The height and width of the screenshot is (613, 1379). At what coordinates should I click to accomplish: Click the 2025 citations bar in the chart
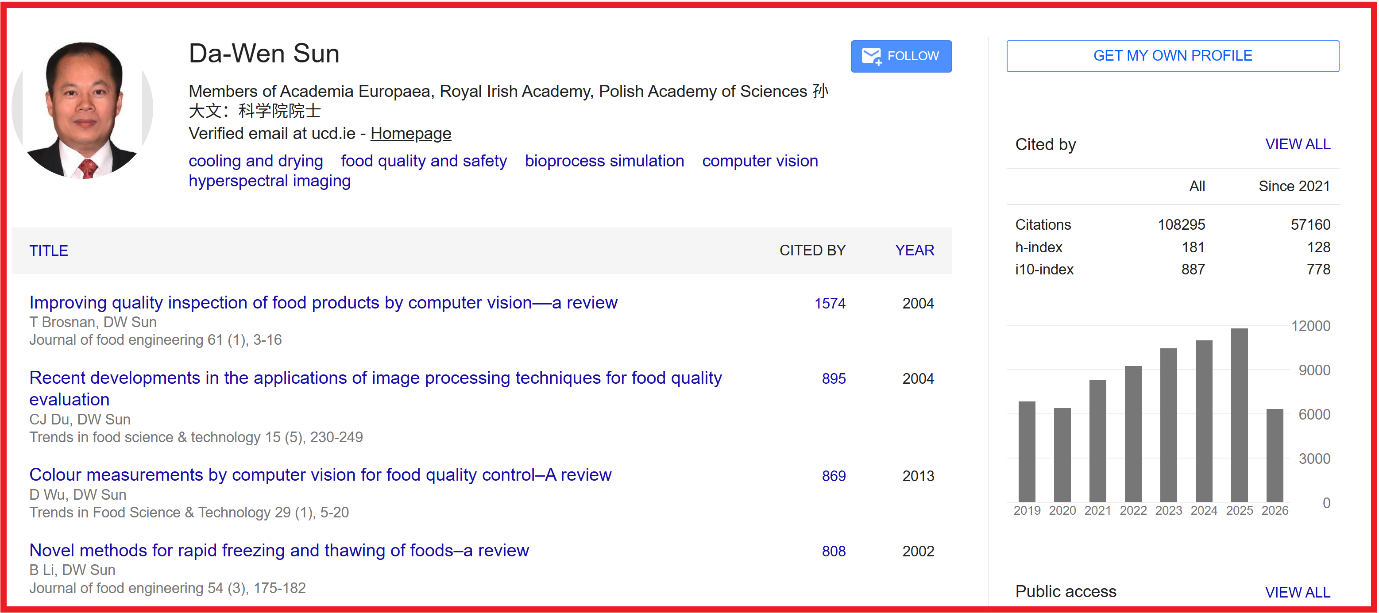1240,415
